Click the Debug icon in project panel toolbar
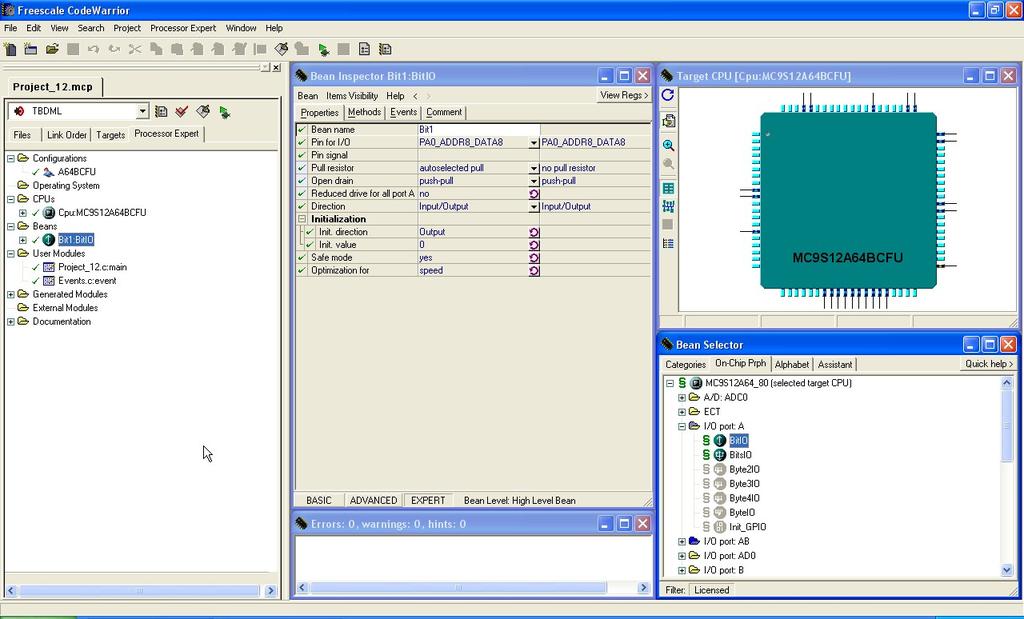 tap(225, 112)
